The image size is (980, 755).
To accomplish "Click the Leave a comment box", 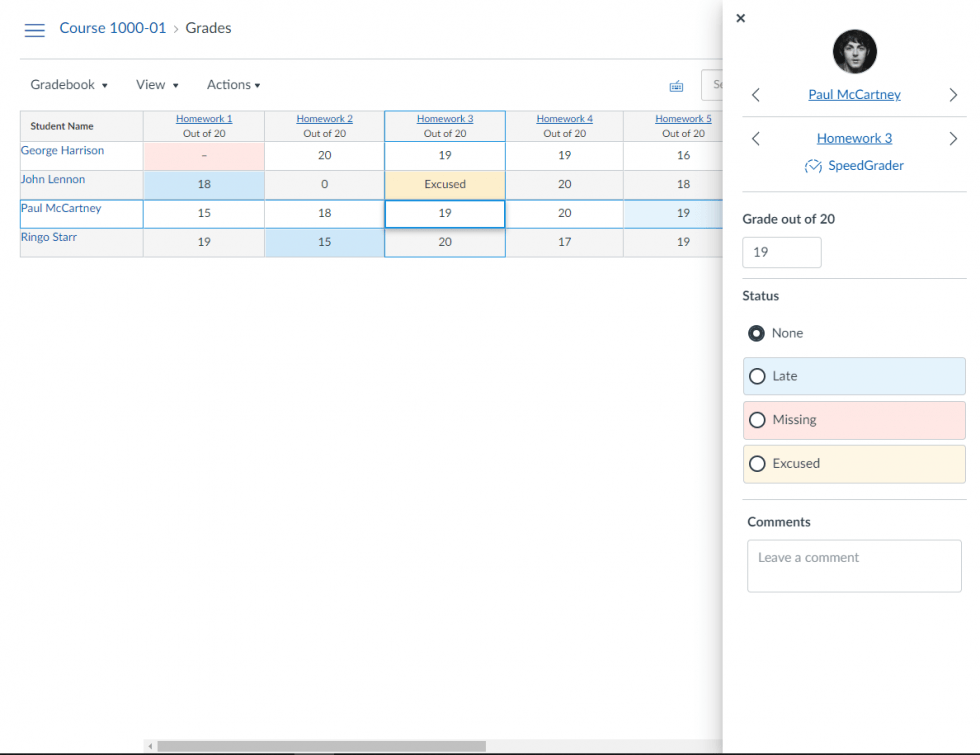I will click(x=854, y=566).
